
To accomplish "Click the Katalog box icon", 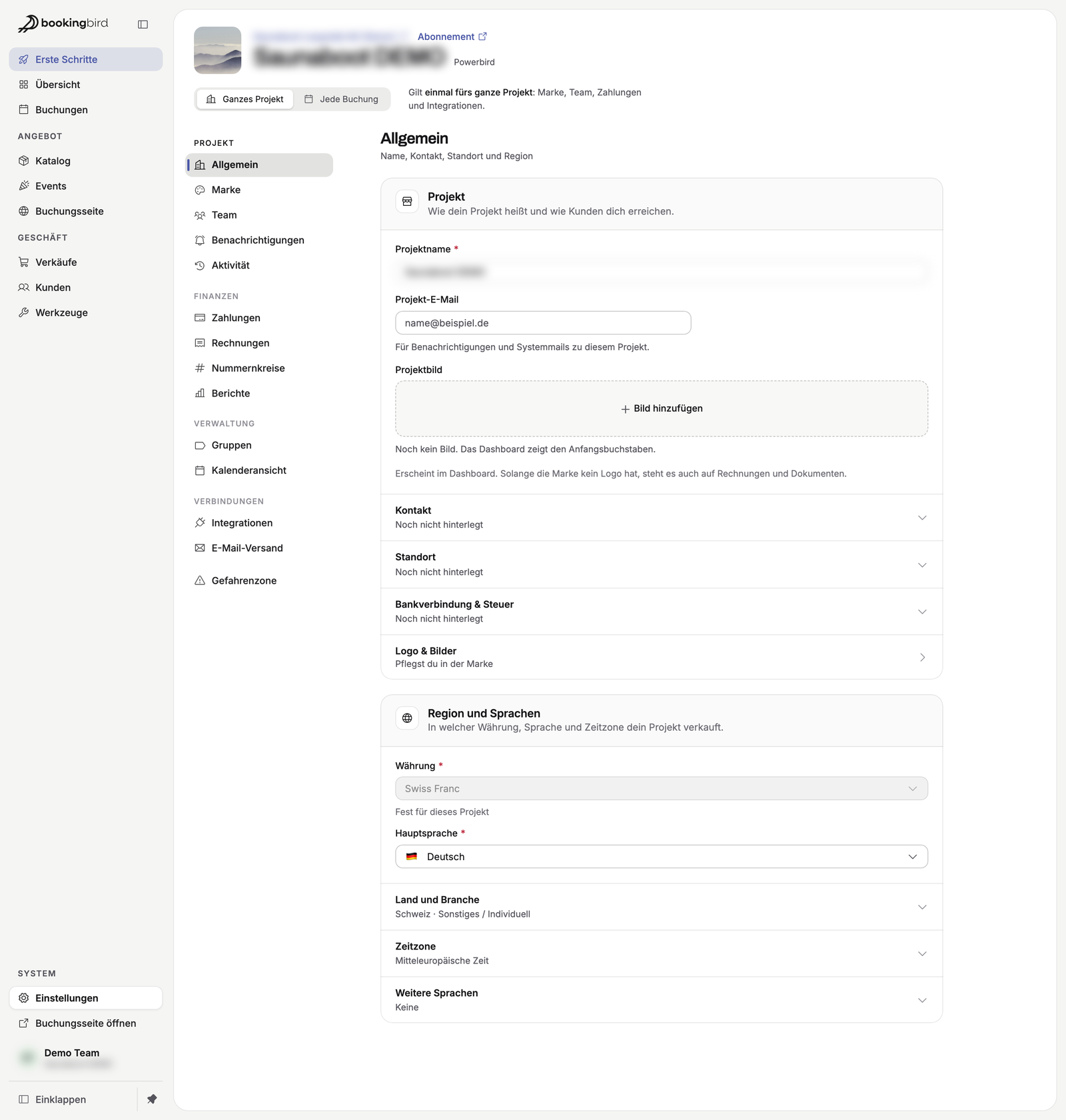I will click(24, 161).
